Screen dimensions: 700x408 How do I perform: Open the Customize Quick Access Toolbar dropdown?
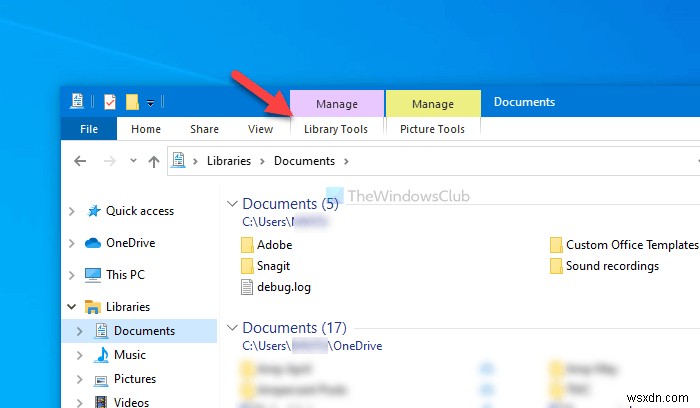150,103
